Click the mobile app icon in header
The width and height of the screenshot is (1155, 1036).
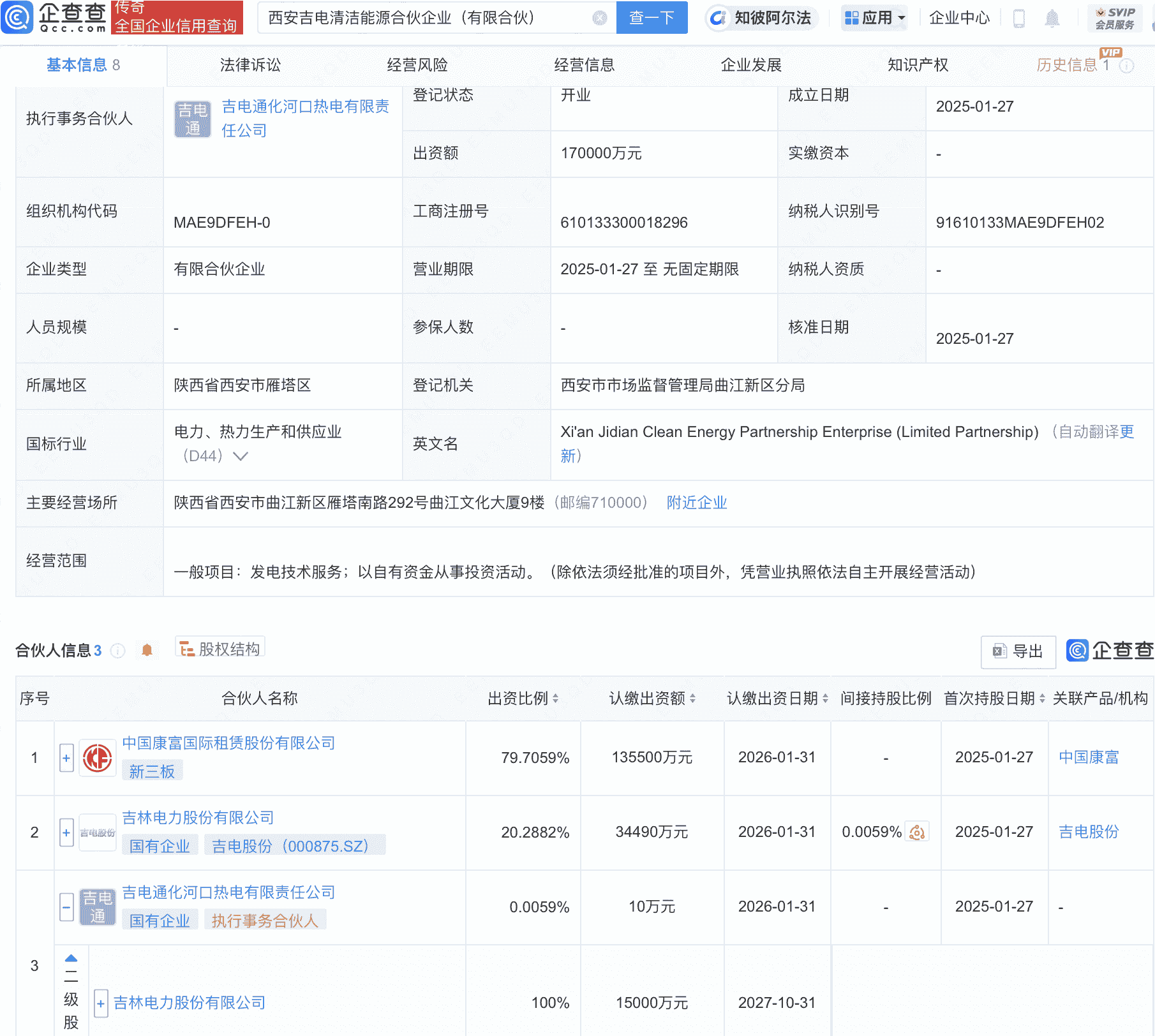tap(1019, 18)
